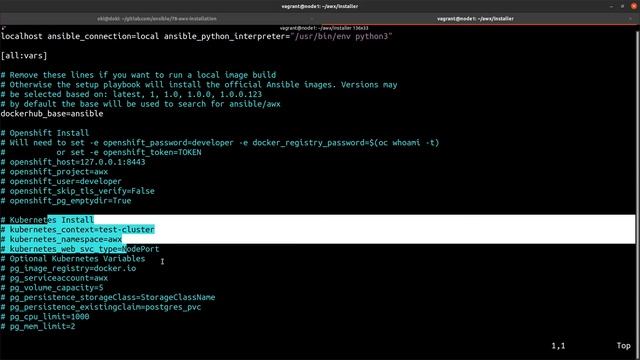Screen dimensions: 640x360
Task: Close the vagrant@node1 terminal tab
Action: pos(630,19)
